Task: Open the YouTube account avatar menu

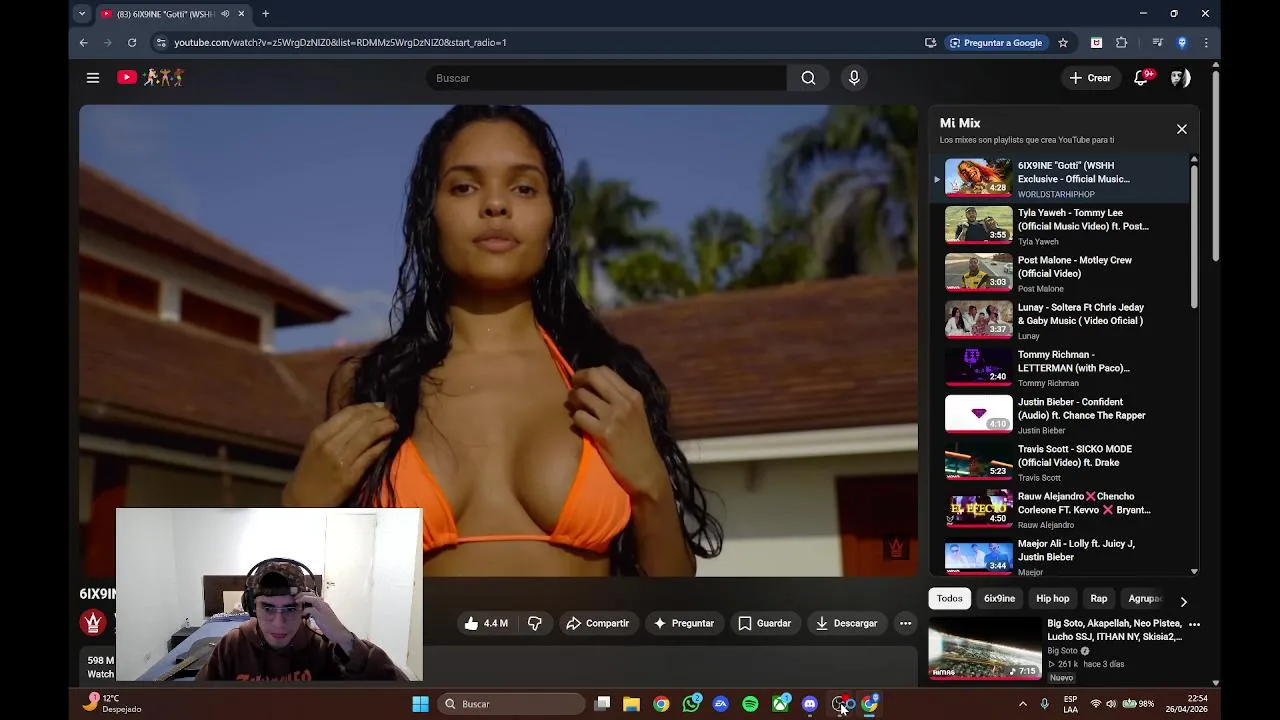Action: coord(1180,78)
